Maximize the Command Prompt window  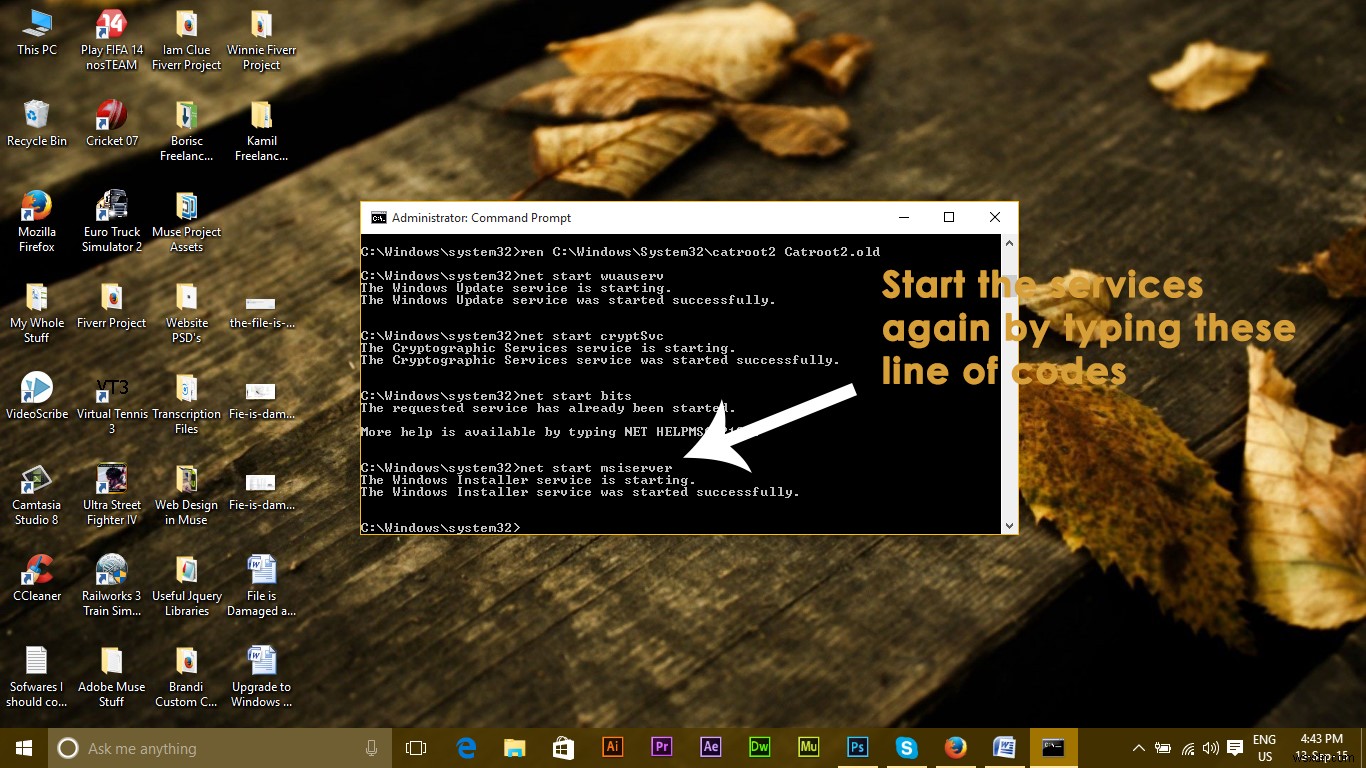(x=949, y=217)
